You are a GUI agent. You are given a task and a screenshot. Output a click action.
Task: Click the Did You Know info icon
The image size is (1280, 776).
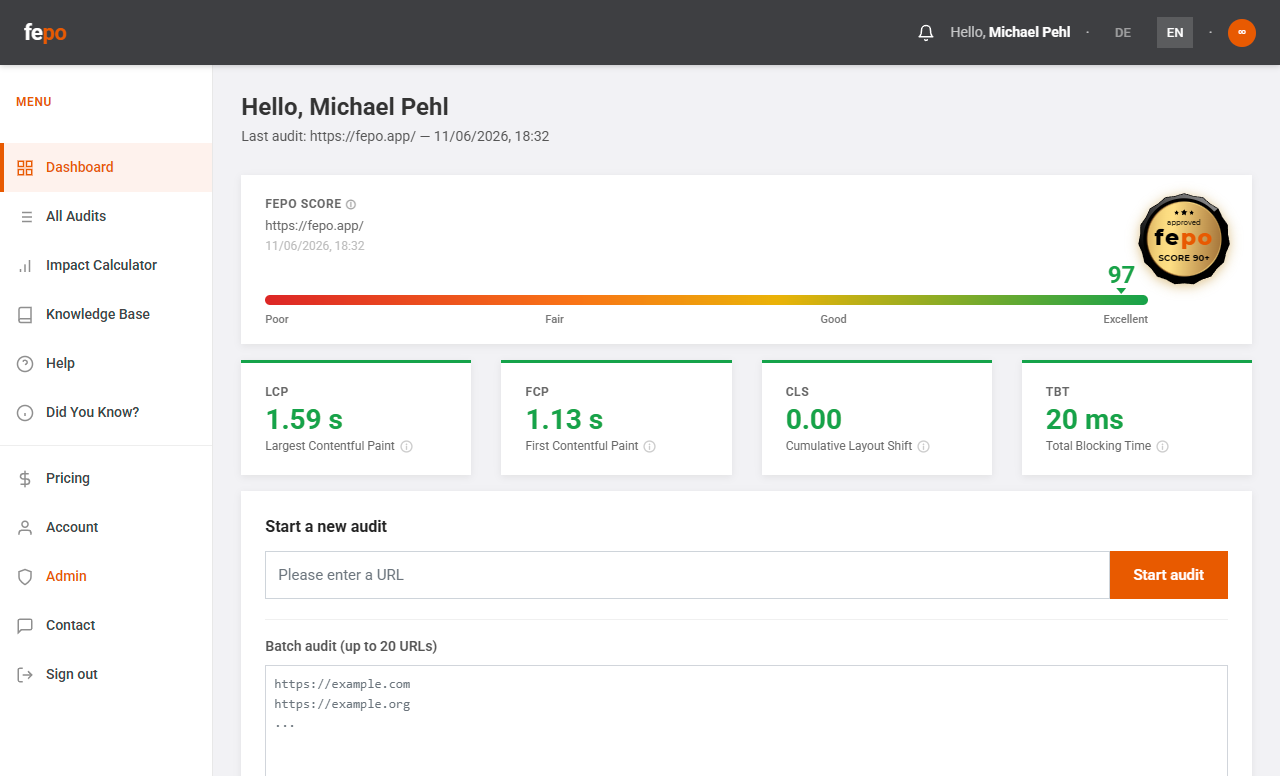(25, 412)
